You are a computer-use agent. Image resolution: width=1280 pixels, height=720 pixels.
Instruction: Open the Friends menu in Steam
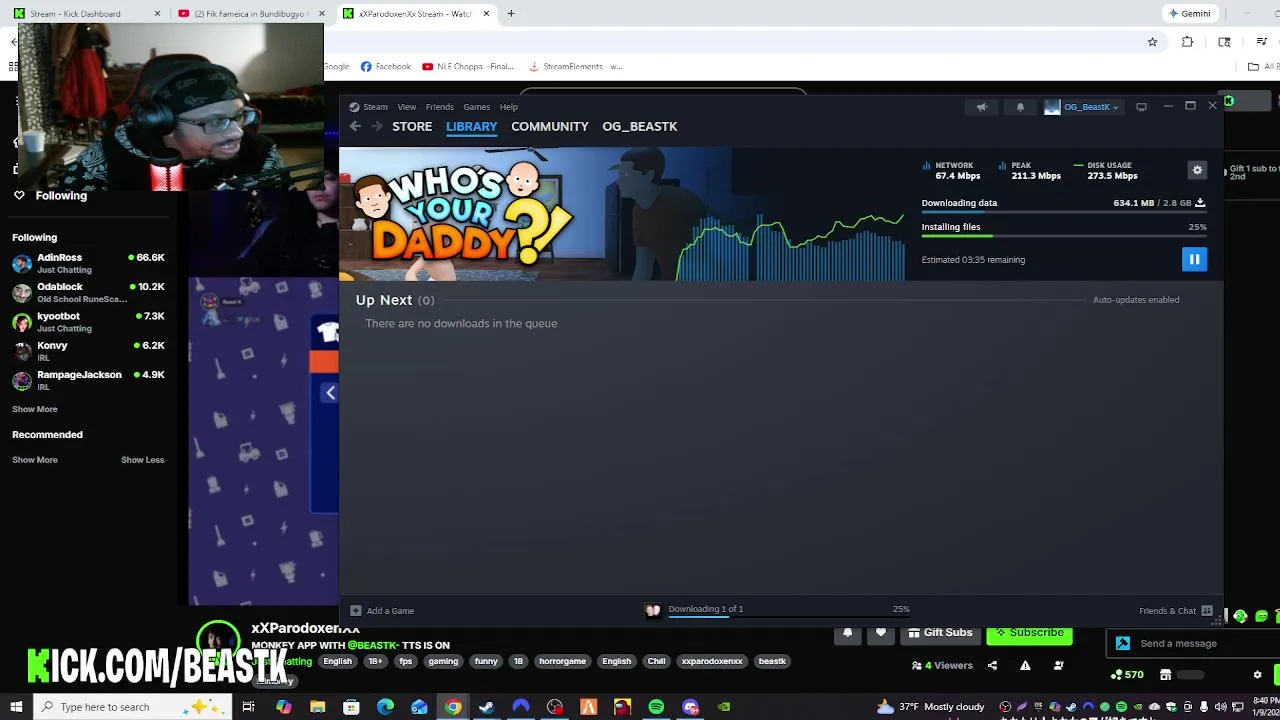click(x=440, y=107)
